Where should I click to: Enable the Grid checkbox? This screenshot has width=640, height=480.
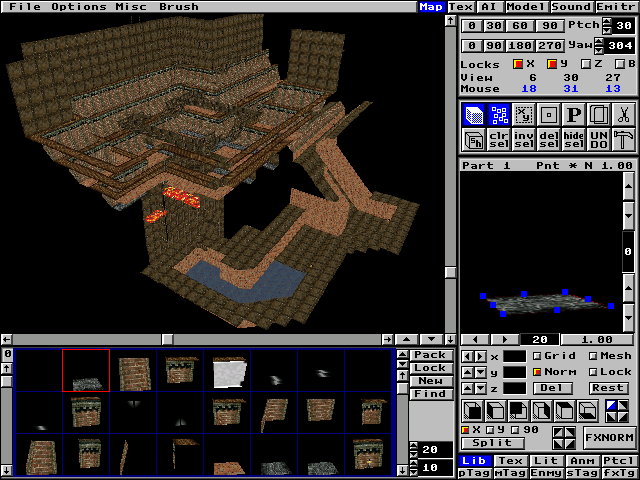537,356
